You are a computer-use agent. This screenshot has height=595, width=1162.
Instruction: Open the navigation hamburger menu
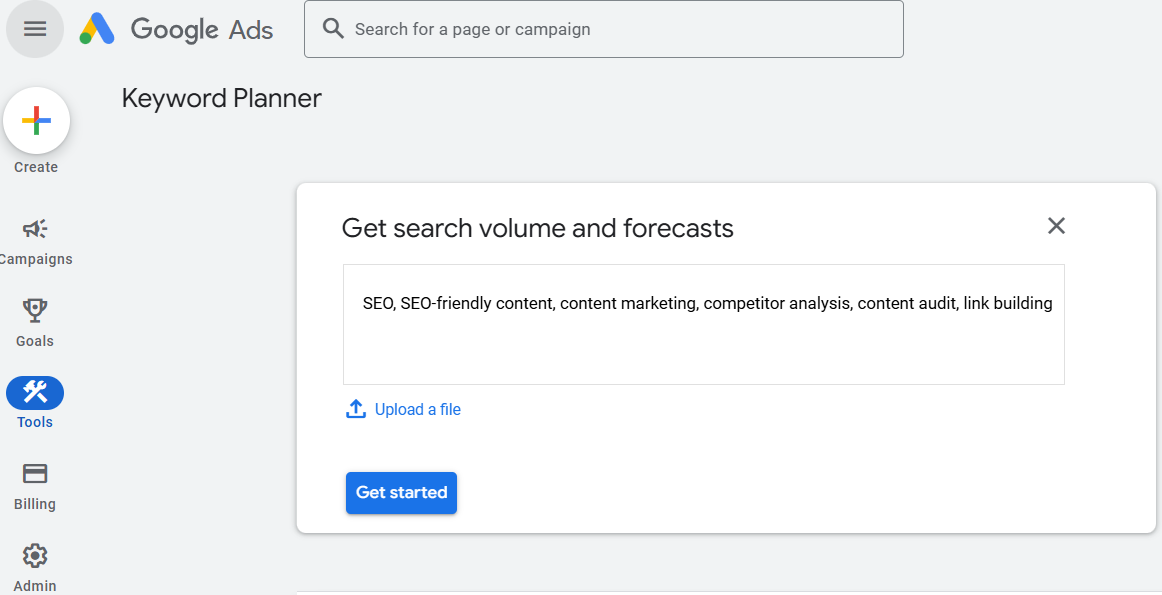tap(35, 28)
